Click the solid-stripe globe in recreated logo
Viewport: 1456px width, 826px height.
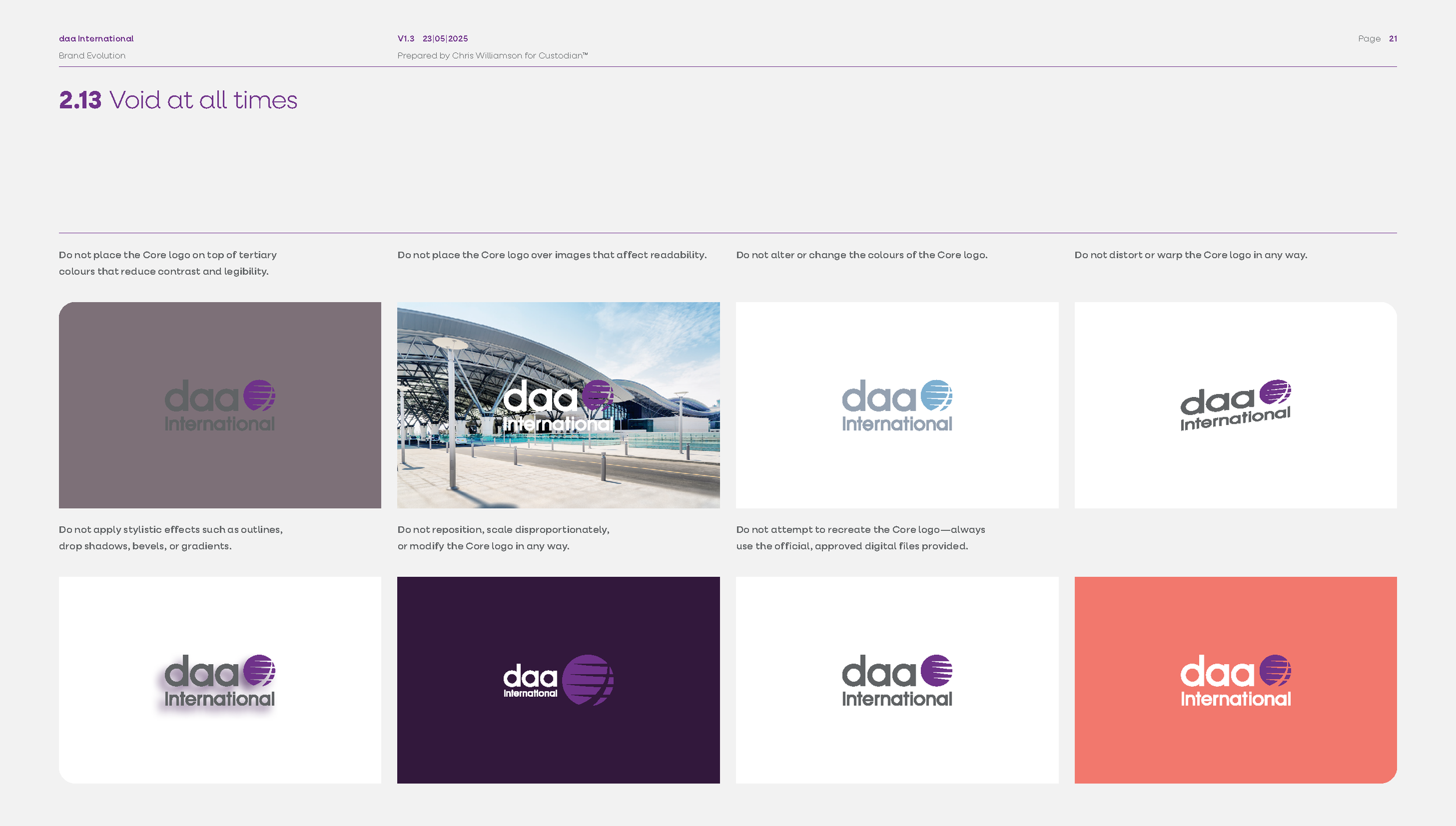(x=936, y=671)
